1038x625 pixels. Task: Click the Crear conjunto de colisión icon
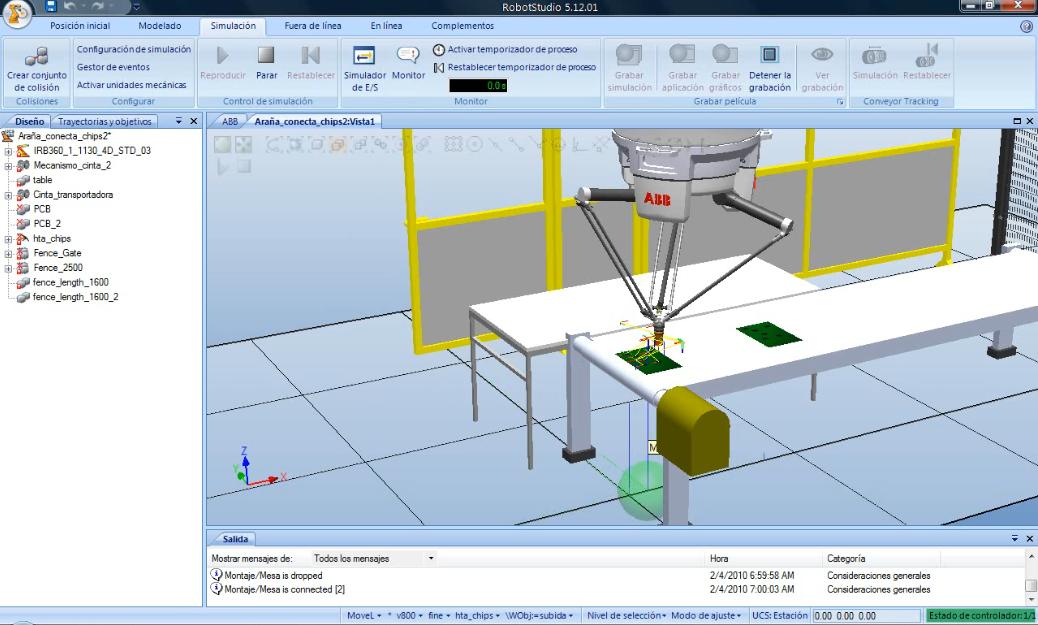pos(36,58)
